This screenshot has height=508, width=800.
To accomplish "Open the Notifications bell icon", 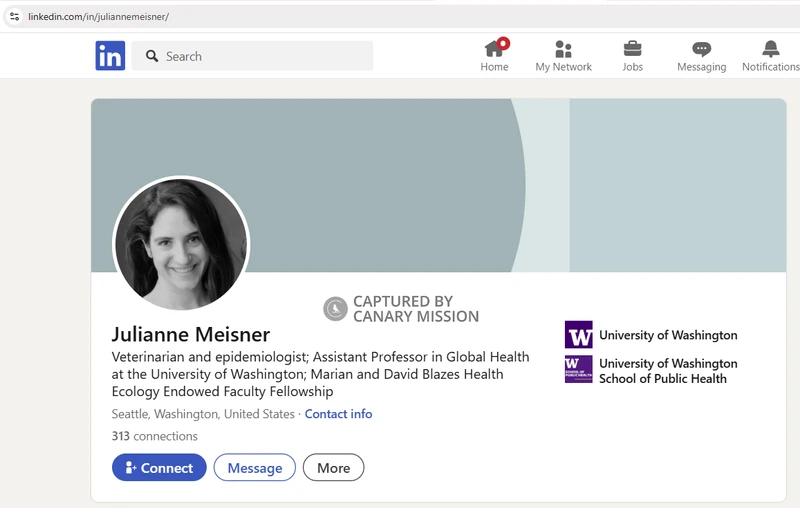I will (771, 49).
